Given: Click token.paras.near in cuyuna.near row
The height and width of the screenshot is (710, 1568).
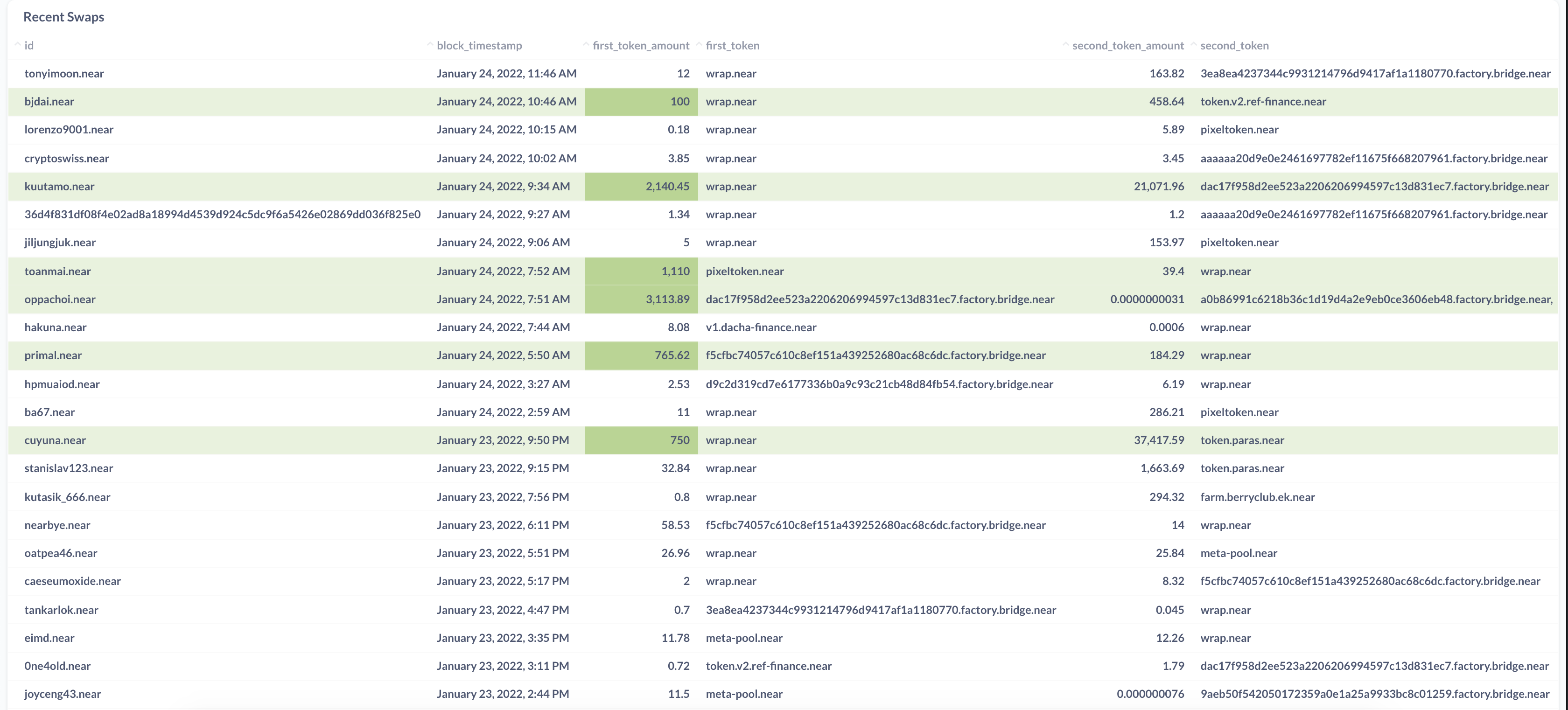Looking at the screenshot, I should point(1242,440).
